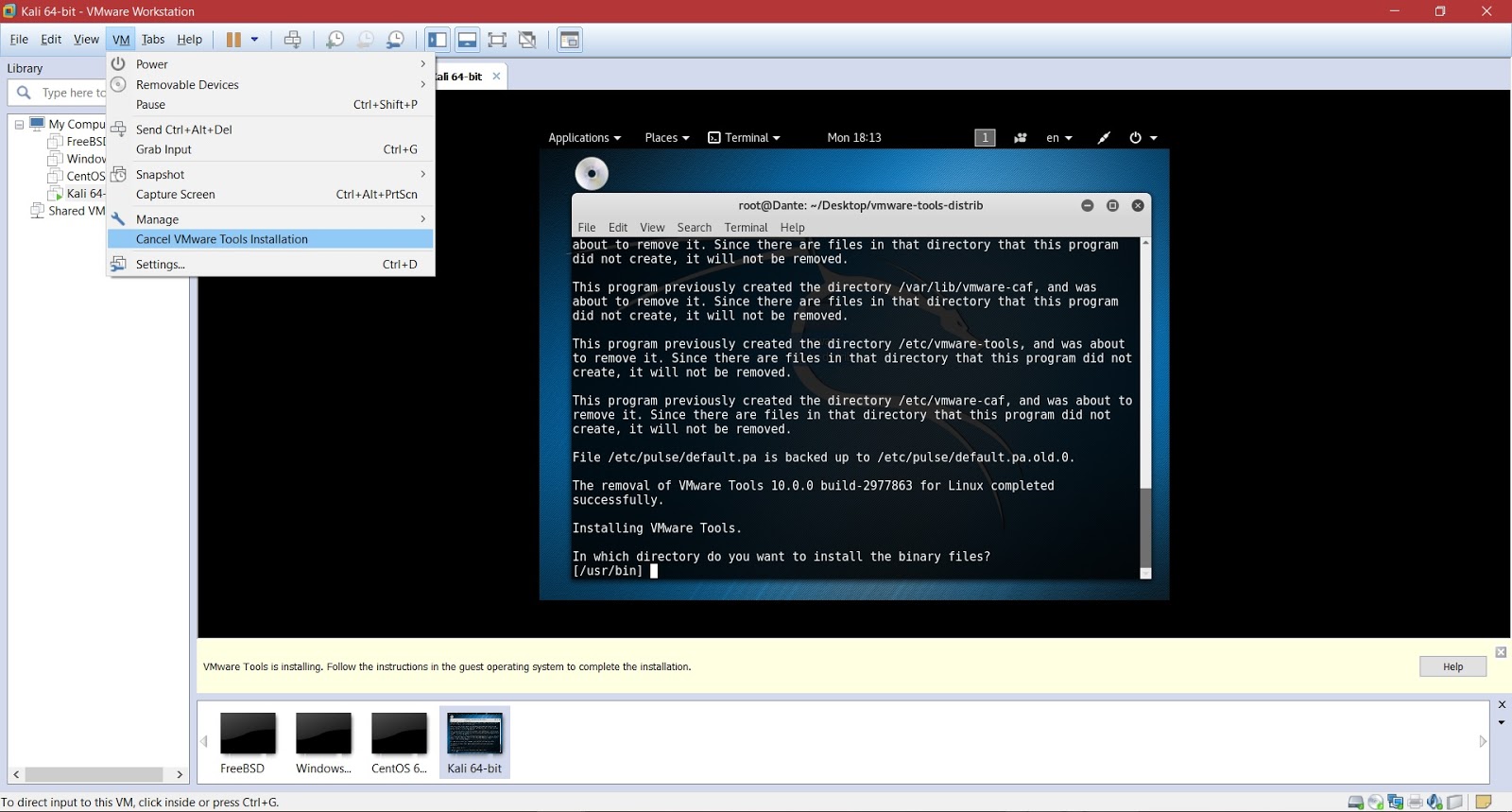Close the Kali terminal window
Screen dimensions: 1512x812
[1138, 206]
